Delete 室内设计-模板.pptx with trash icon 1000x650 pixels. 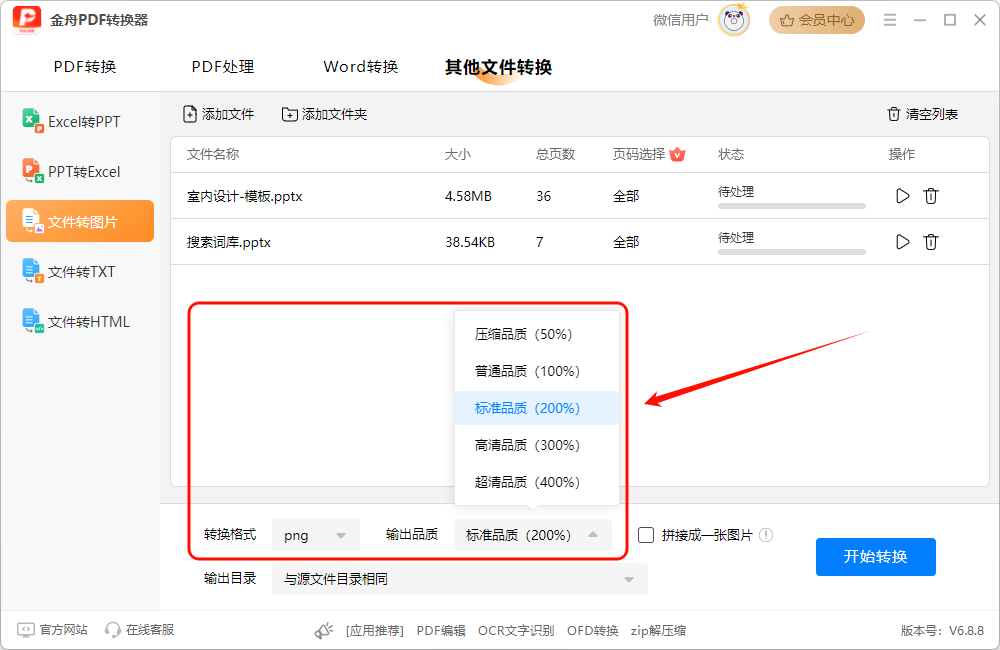point(930,196)
